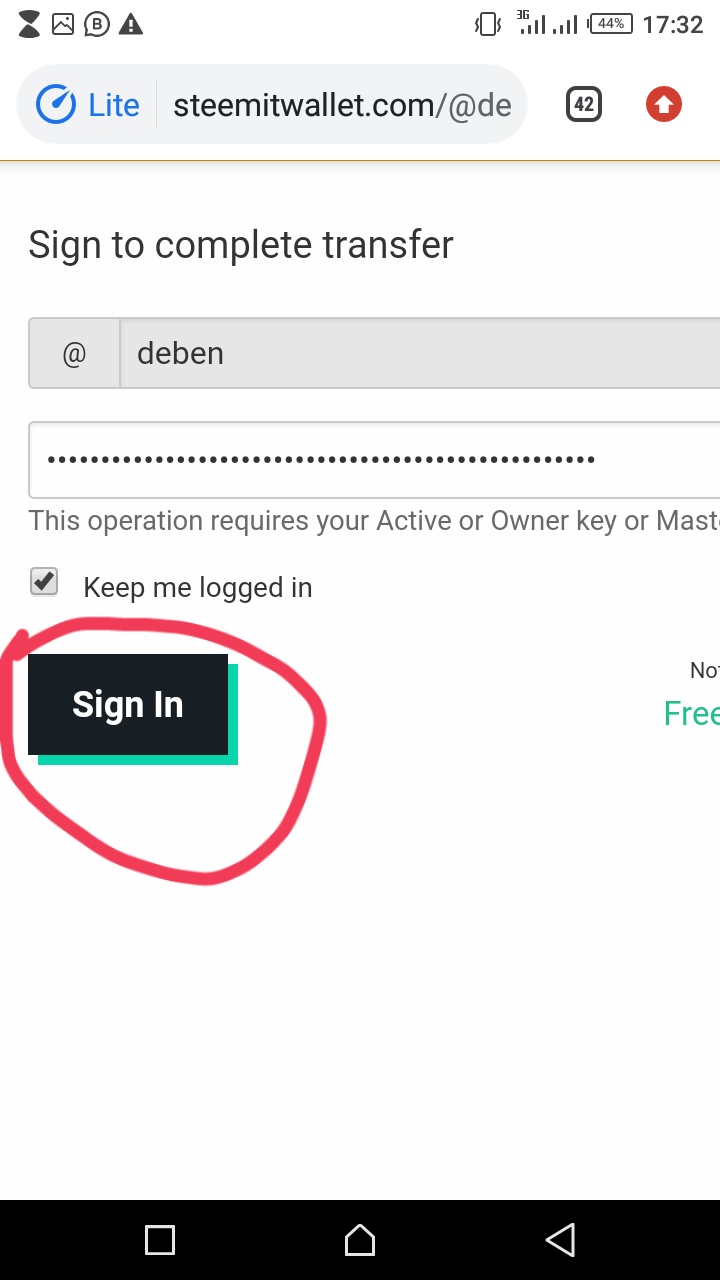Tap the red update arrow icon

(664, 105)
